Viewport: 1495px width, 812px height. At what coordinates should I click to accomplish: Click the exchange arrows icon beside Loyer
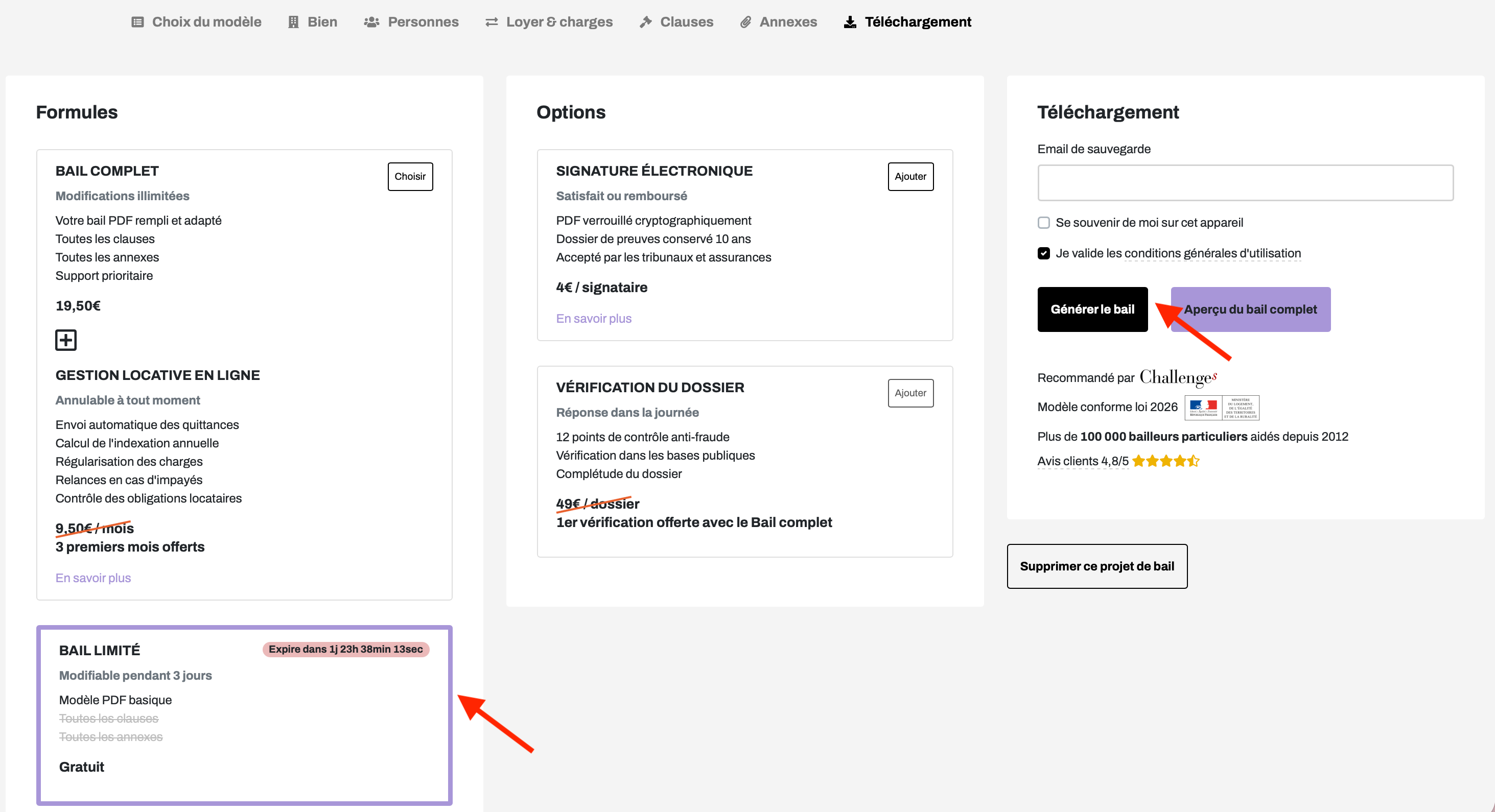tap(492, 22)
